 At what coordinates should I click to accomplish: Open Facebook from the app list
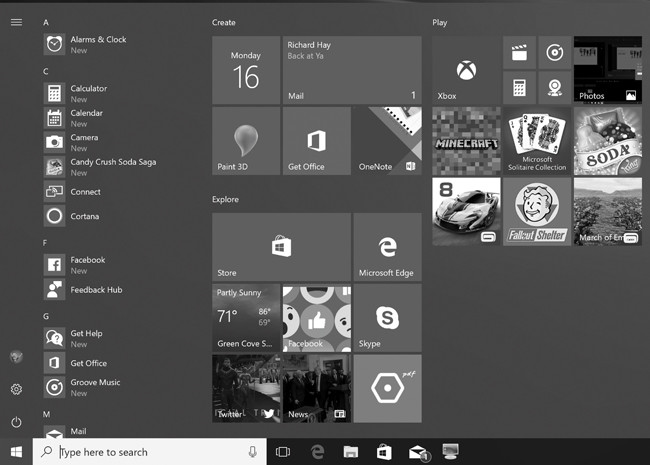(x=99, y=265)
